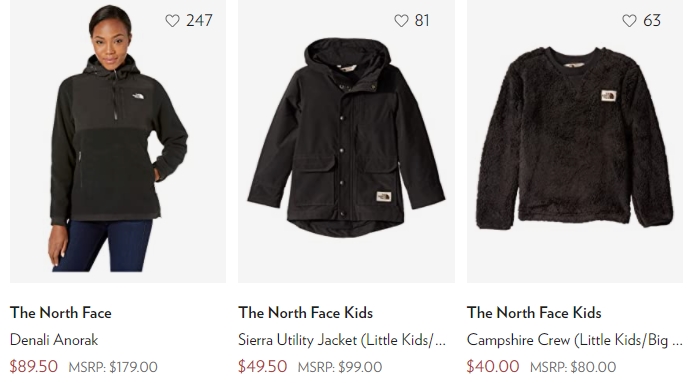The image size is (691, 383).
Task: Click the 81 favorites count
Action: coord(422,21)
